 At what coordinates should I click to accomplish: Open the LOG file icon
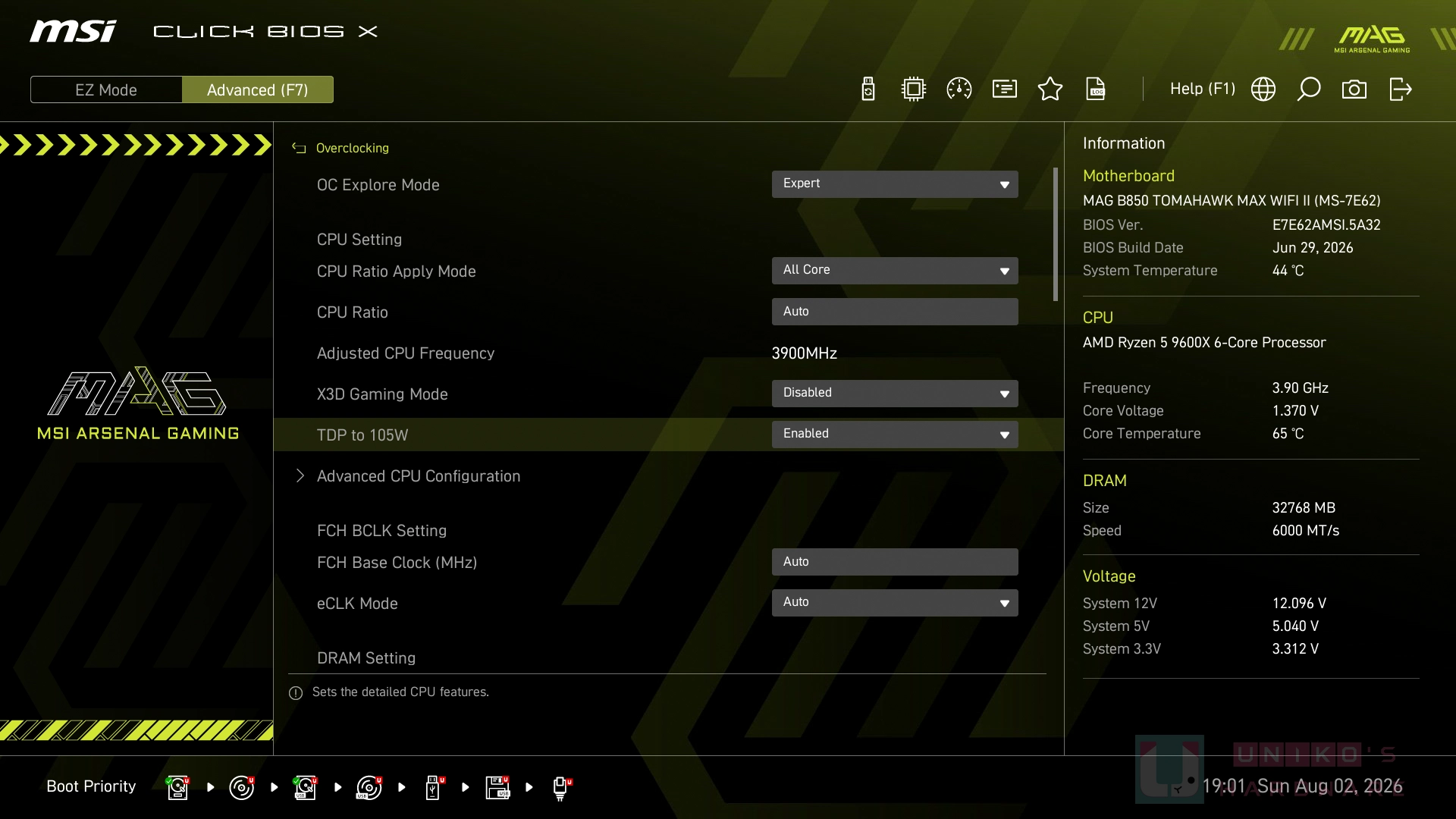pos(1096,89)
